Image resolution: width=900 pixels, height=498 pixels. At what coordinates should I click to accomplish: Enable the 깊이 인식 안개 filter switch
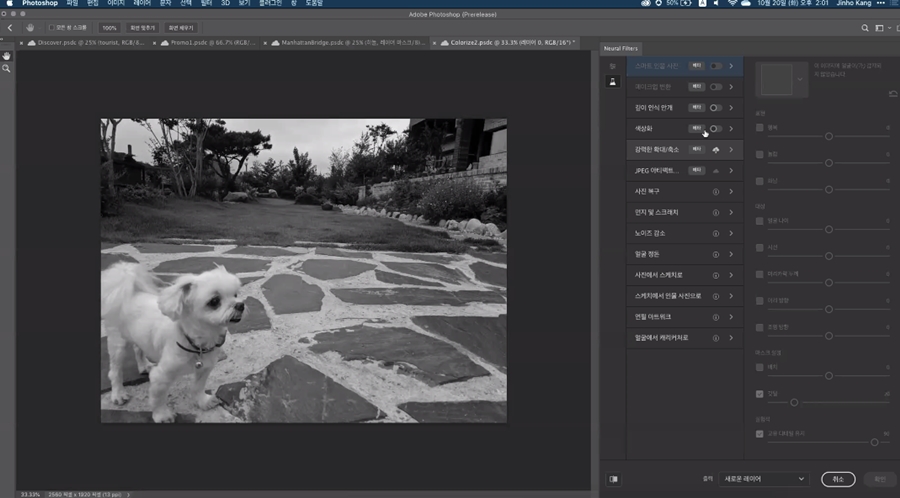tap(716, 108)
